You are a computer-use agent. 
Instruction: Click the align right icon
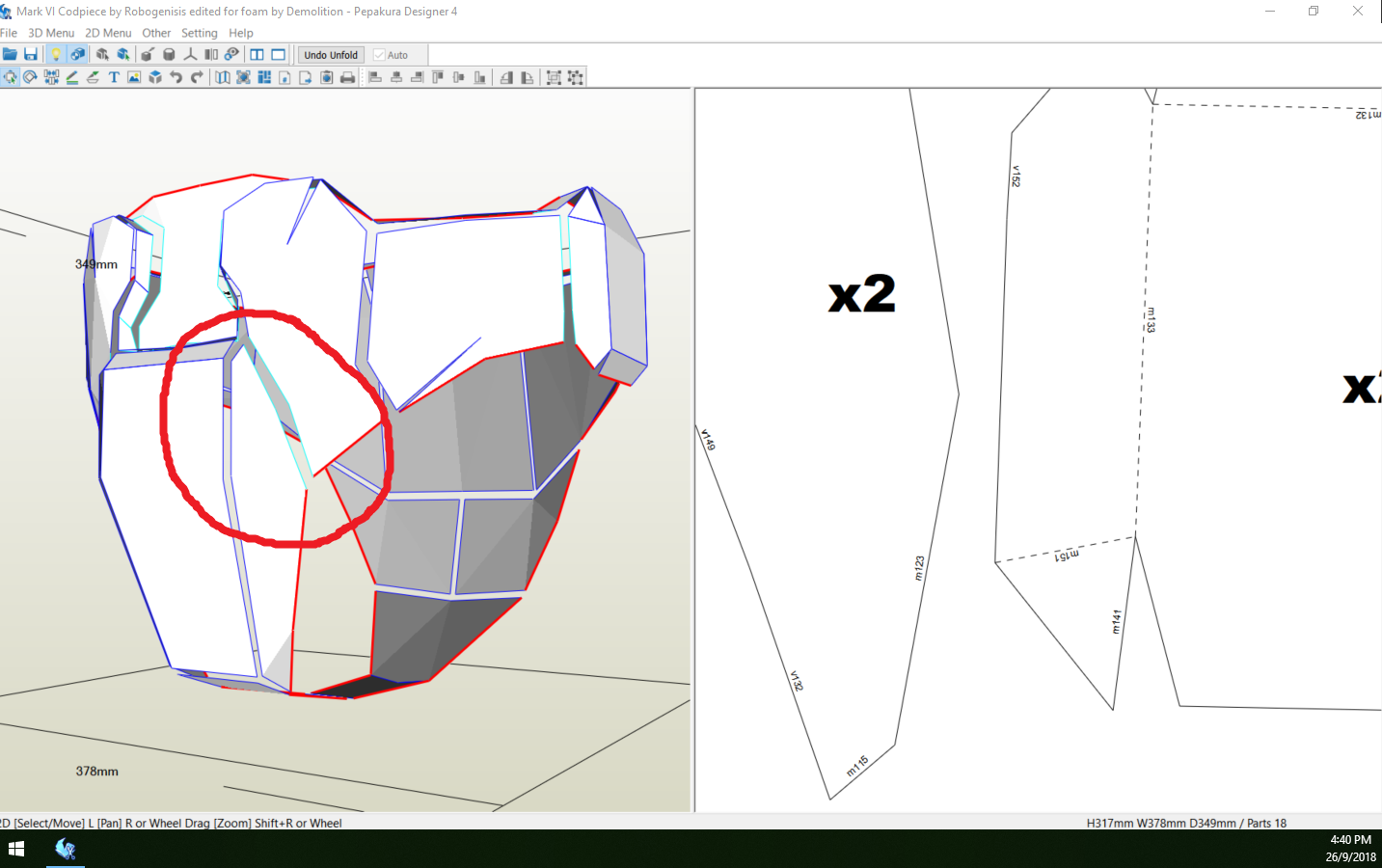[417, 77]
